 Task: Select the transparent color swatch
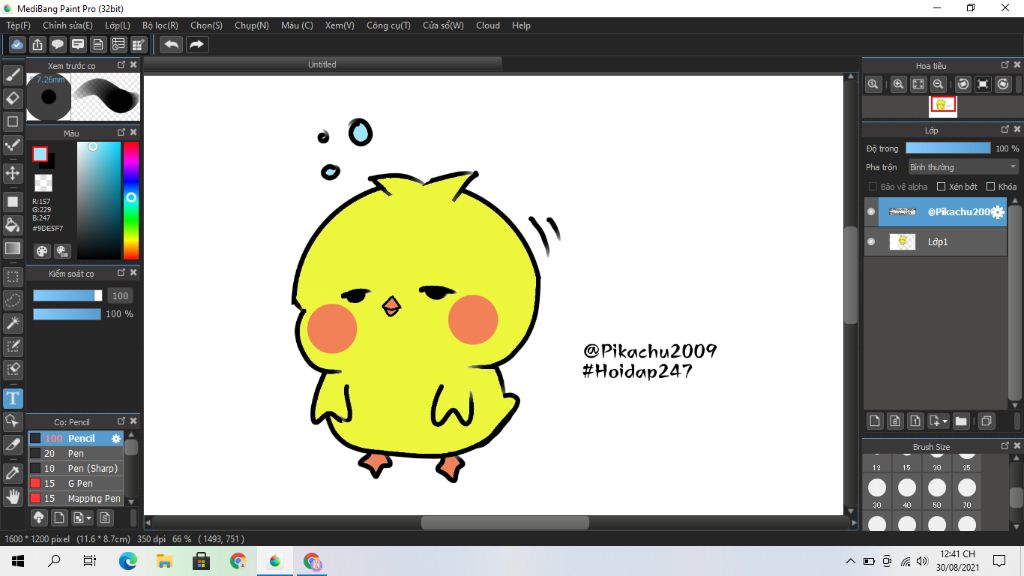pos(43,182)
